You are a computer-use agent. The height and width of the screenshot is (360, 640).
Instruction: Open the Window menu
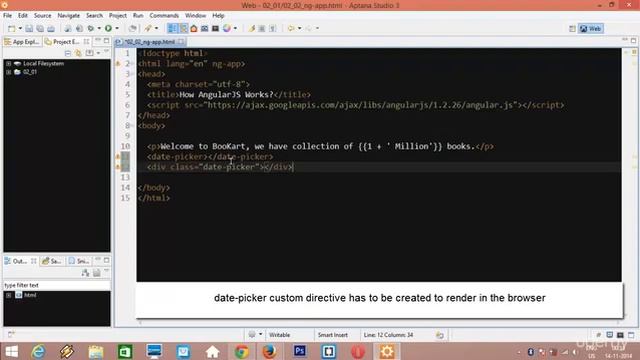click(196, 16)
